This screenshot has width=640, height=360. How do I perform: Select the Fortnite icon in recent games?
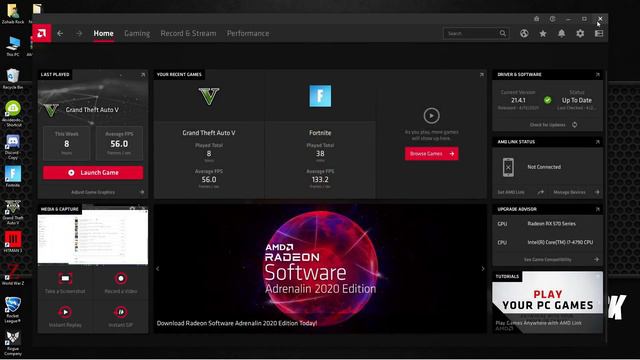pos(320,96)
